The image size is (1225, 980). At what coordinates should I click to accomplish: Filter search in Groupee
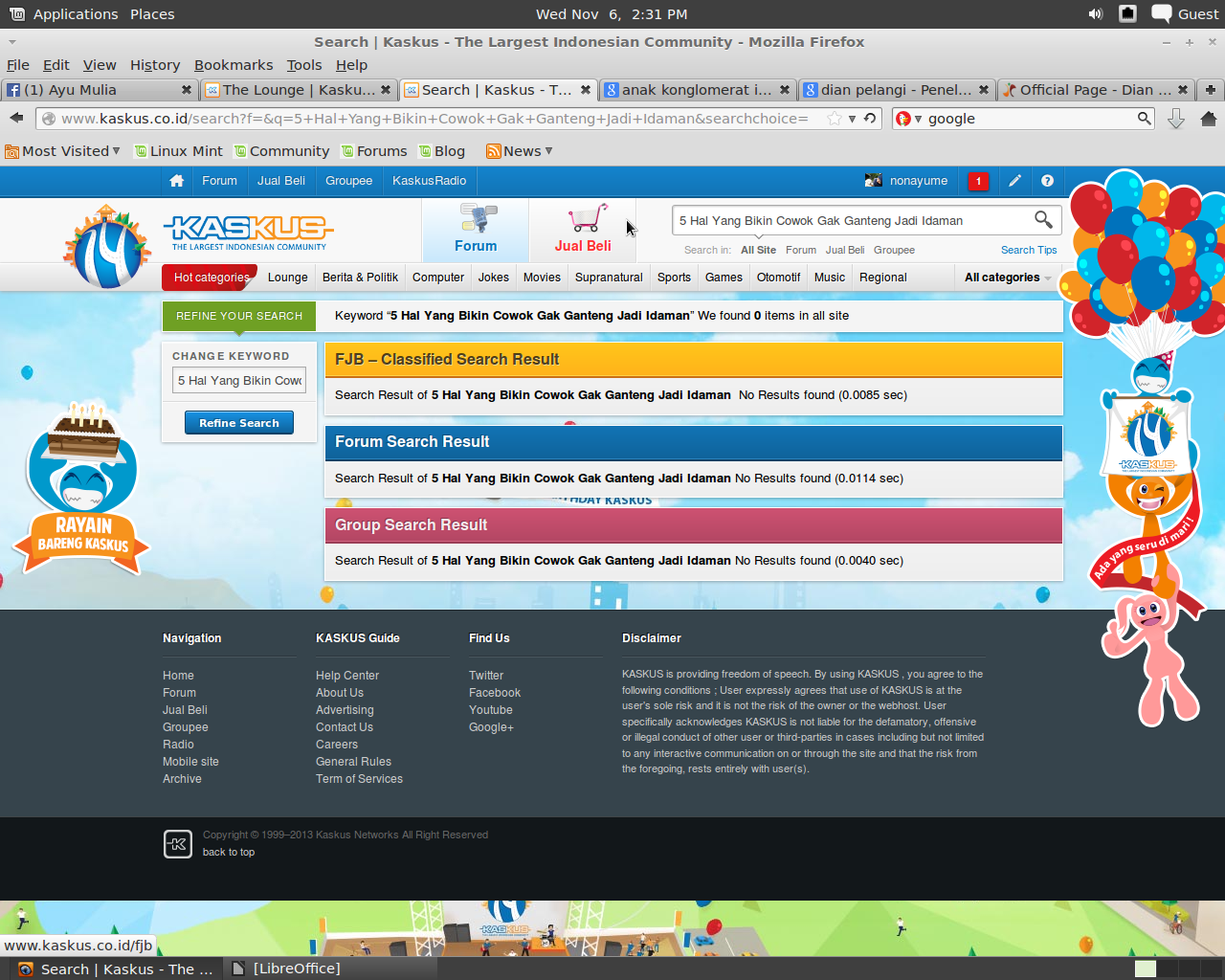point(894,250)
